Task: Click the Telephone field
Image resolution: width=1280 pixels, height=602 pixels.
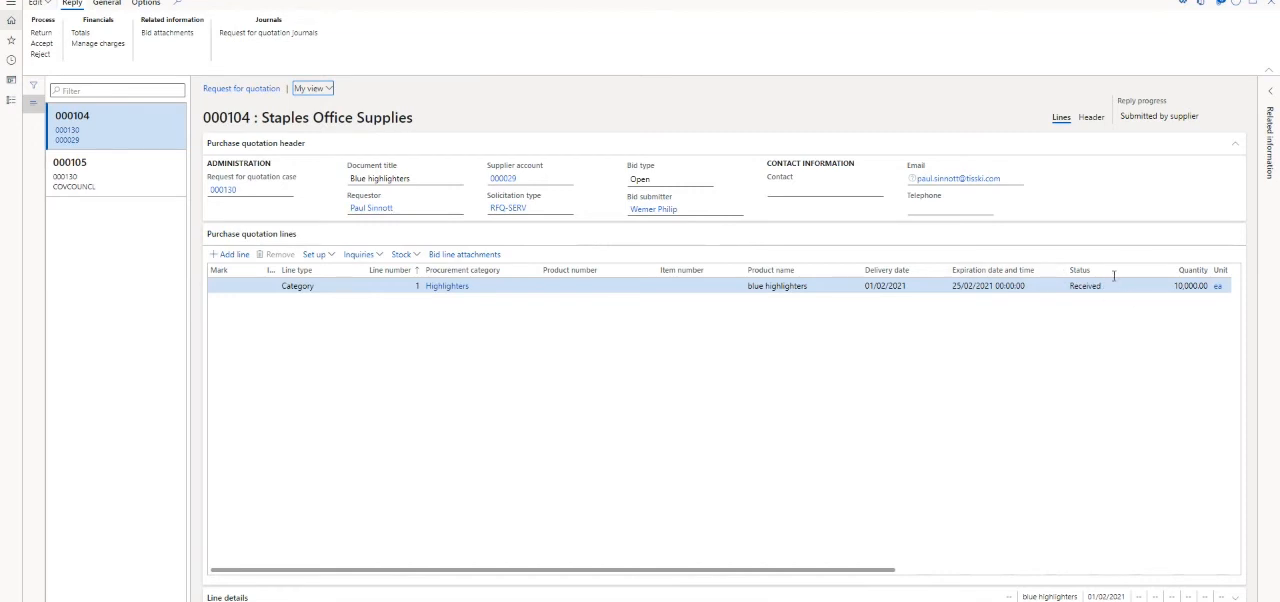Action: (x=950, y=208)
